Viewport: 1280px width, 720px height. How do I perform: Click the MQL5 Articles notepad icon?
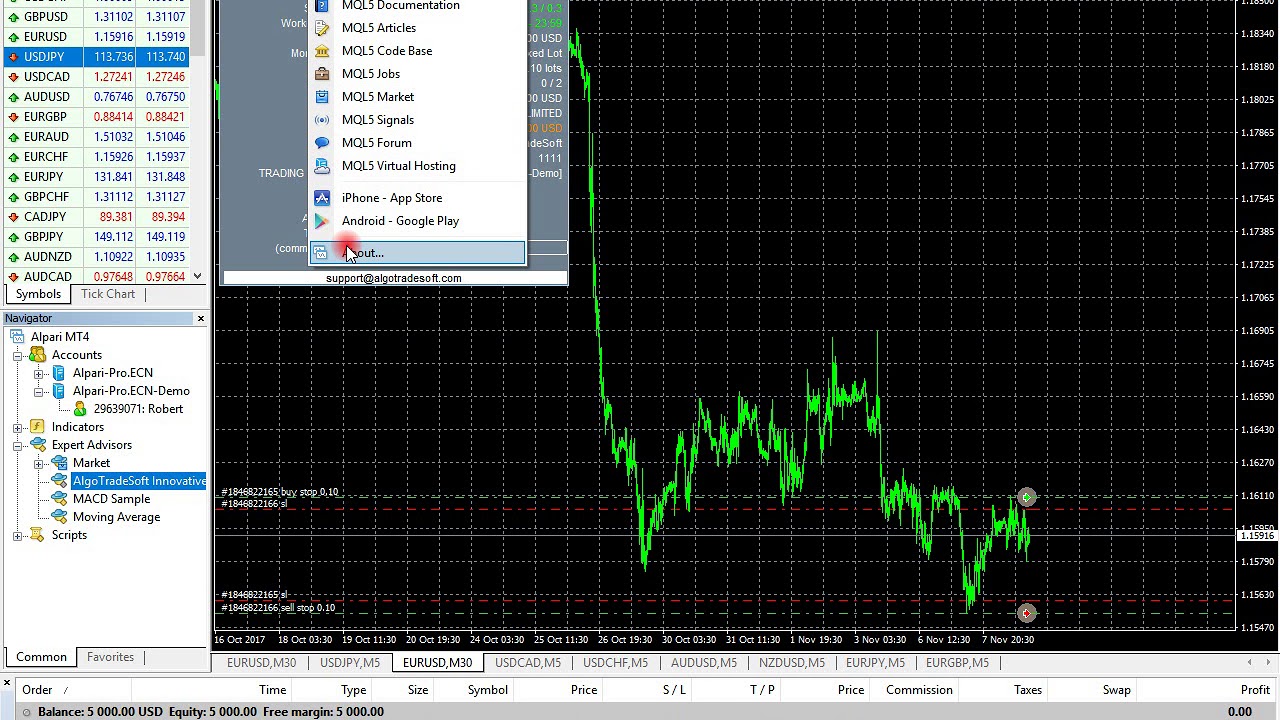(322, 28)
